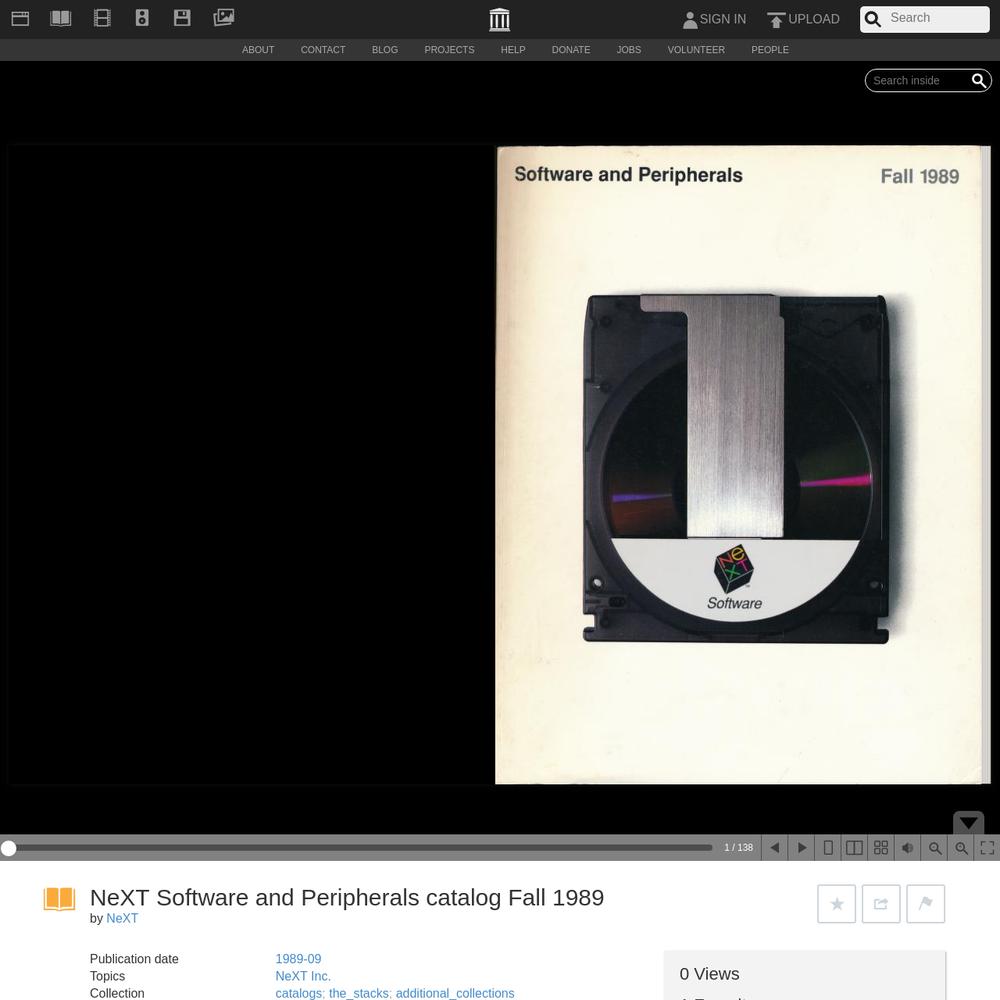The image size is (1000, 1000).
Task: Flip to the next page arrow
Action: point(802,848)
